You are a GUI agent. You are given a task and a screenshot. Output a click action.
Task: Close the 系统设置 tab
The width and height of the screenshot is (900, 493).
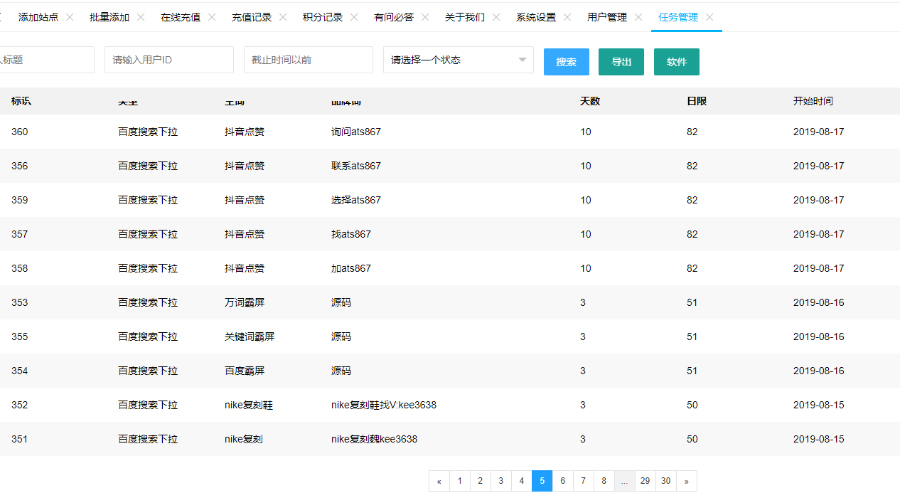[x=568, y=17]
